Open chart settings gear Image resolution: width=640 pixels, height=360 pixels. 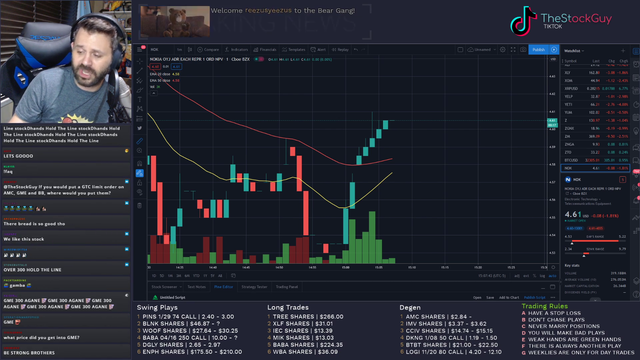(x=503, y=49)
